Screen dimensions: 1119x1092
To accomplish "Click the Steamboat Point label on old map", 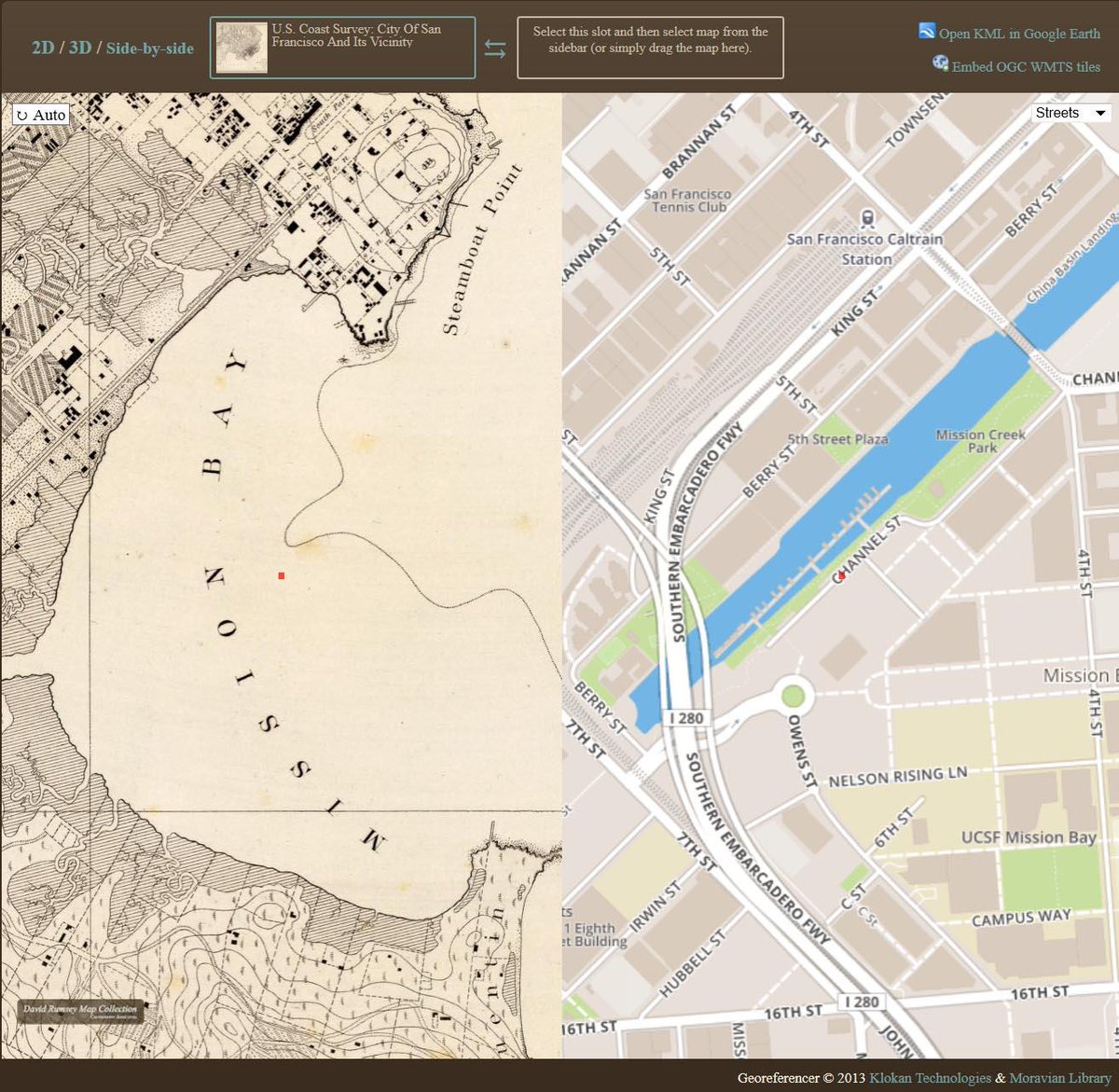I will (482, 250).
